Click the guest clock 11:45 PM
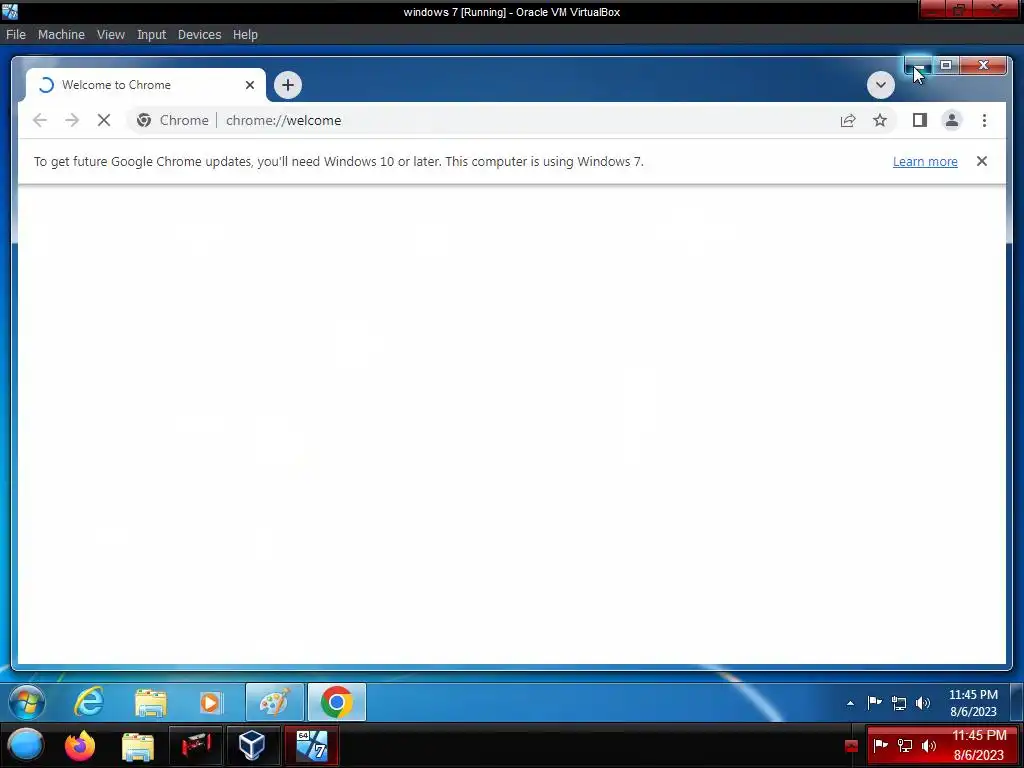 973,703
